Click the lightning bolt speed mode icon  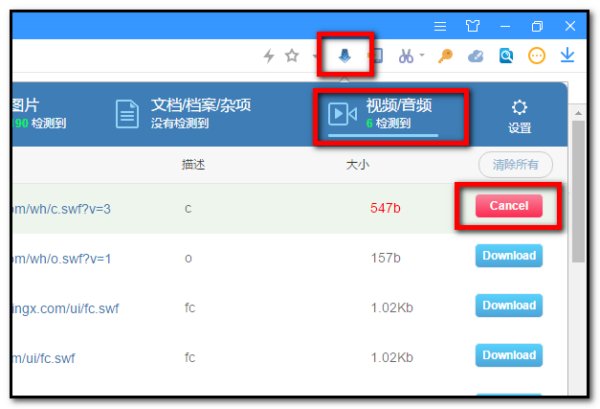(269, 56)
